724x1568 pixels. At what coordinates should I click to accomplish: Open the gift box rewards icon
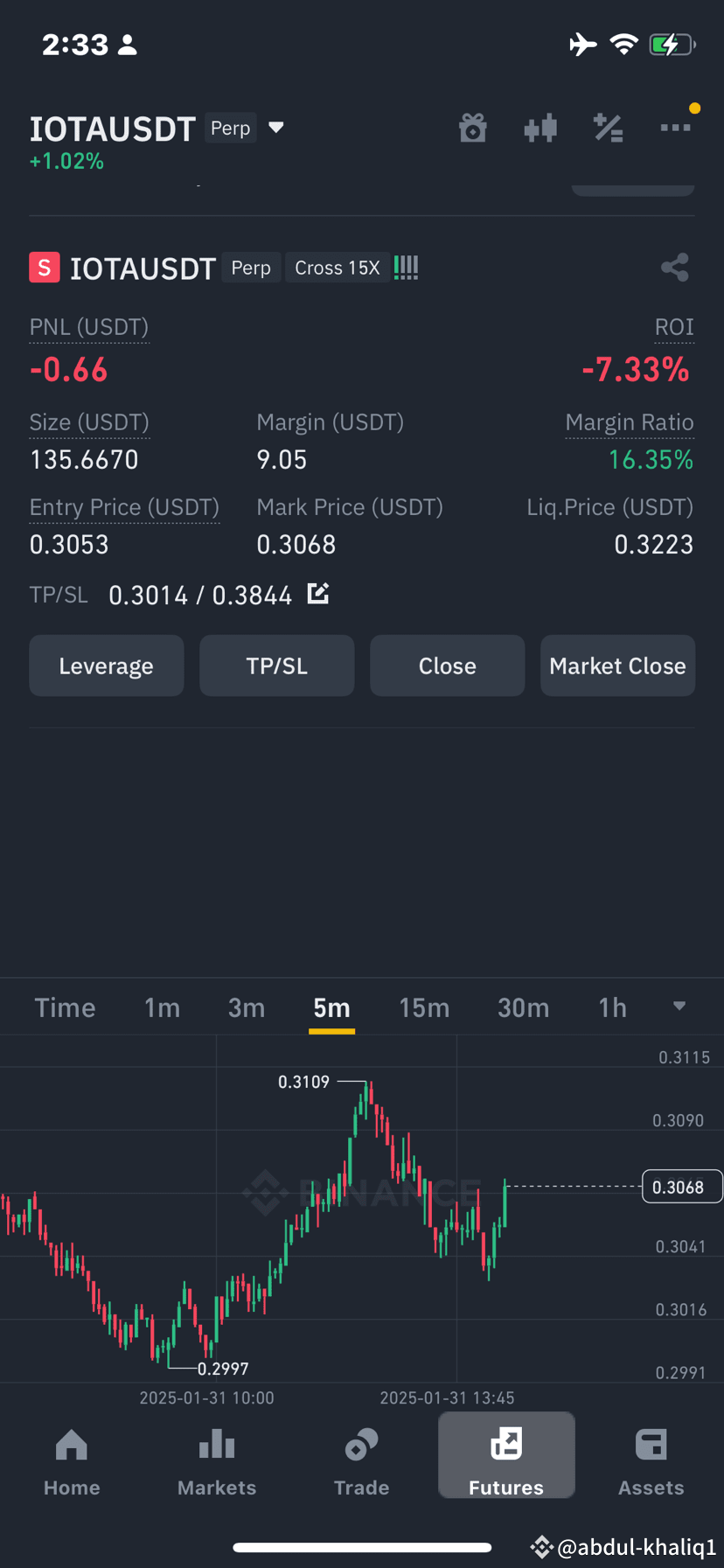pos(473,128)
